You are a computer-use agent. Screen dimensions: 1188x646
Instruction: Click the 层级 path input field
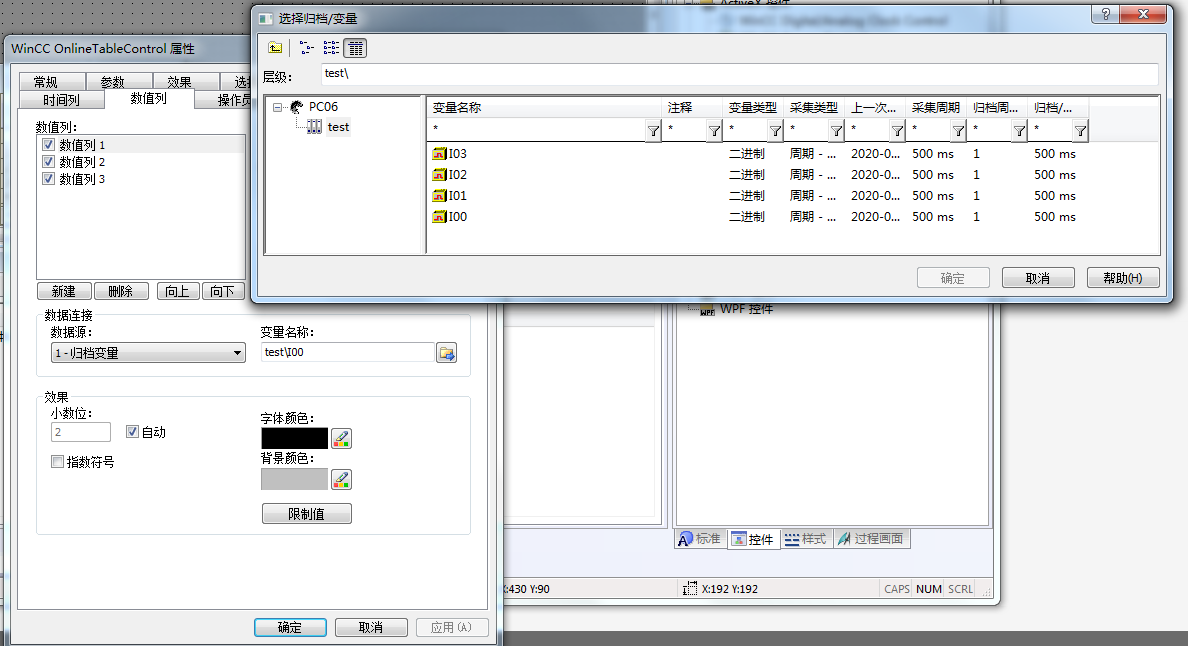click(739, 74)
